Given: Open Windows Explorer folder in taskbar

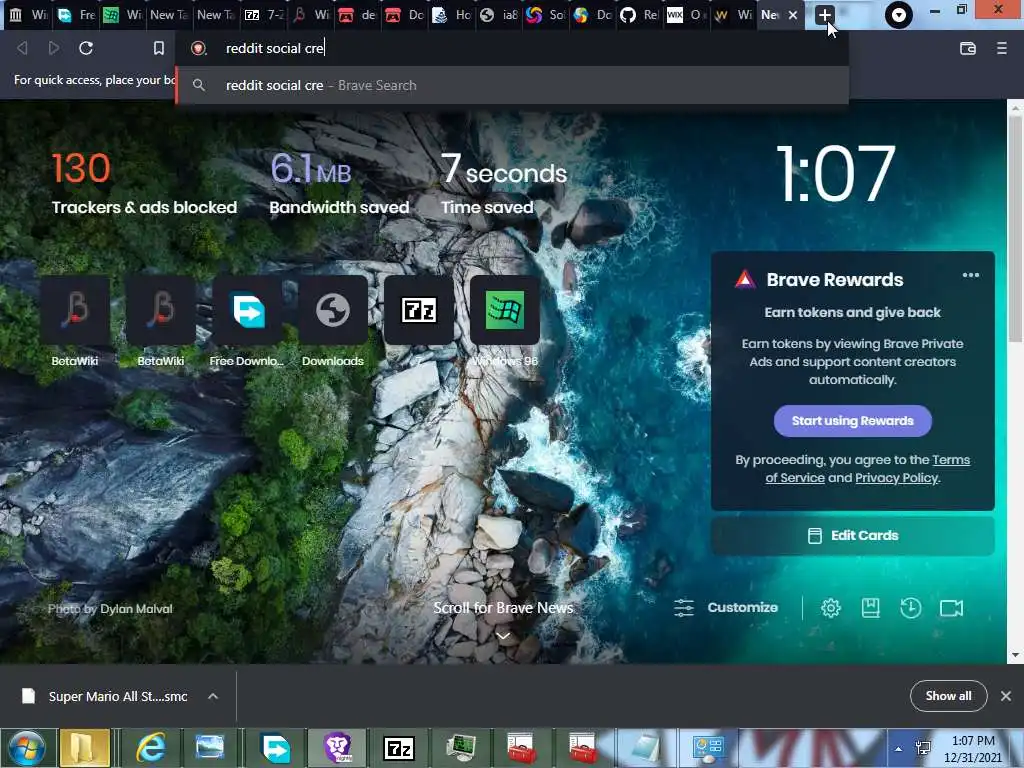Looking at the screenshot, I should click(x=85, y=748).
